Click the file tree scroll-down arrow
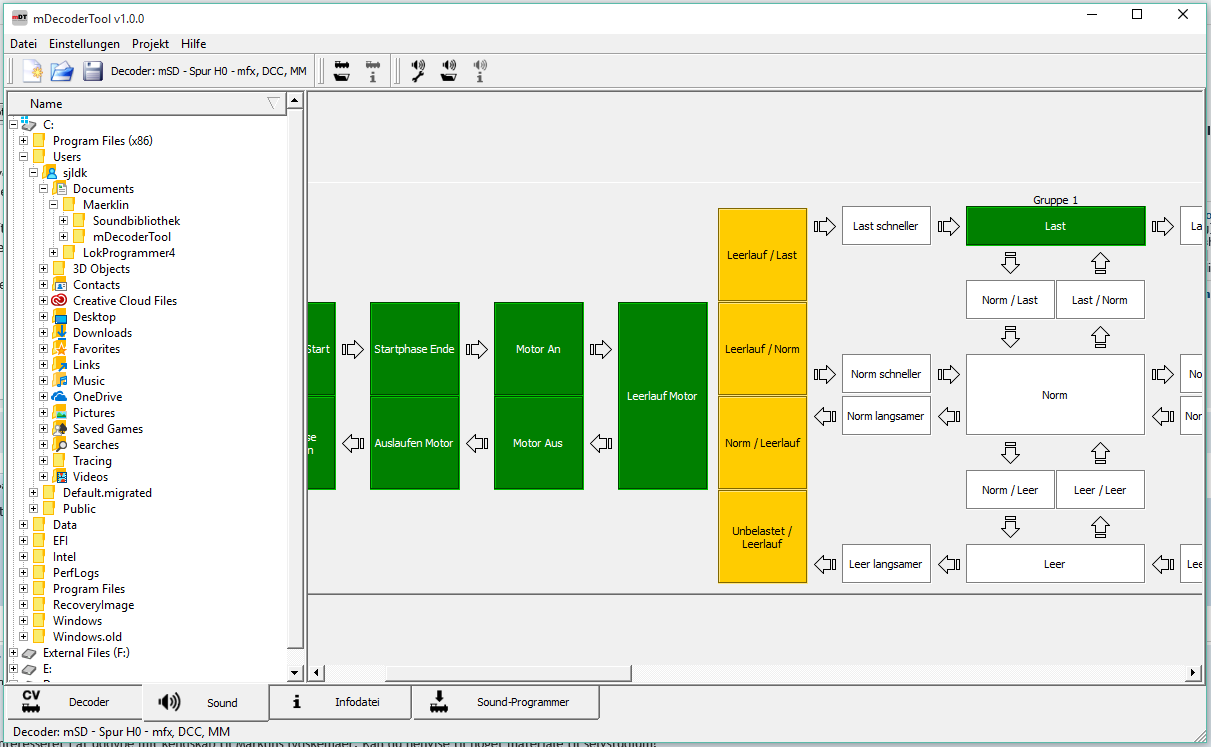This screenshot has height=747, width=1211. click(295, 673)
